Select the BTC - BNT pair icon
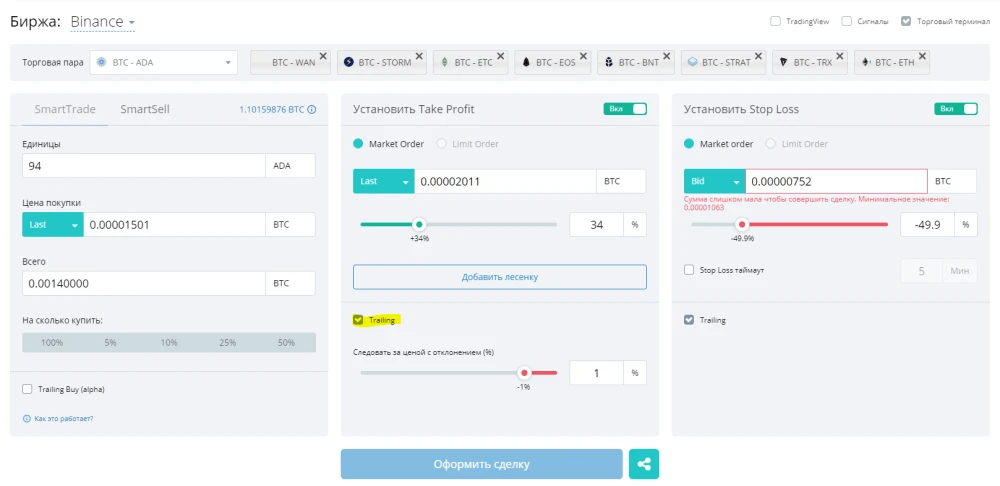This screenshot has width=1000, height=486. (x=609, y=63)
